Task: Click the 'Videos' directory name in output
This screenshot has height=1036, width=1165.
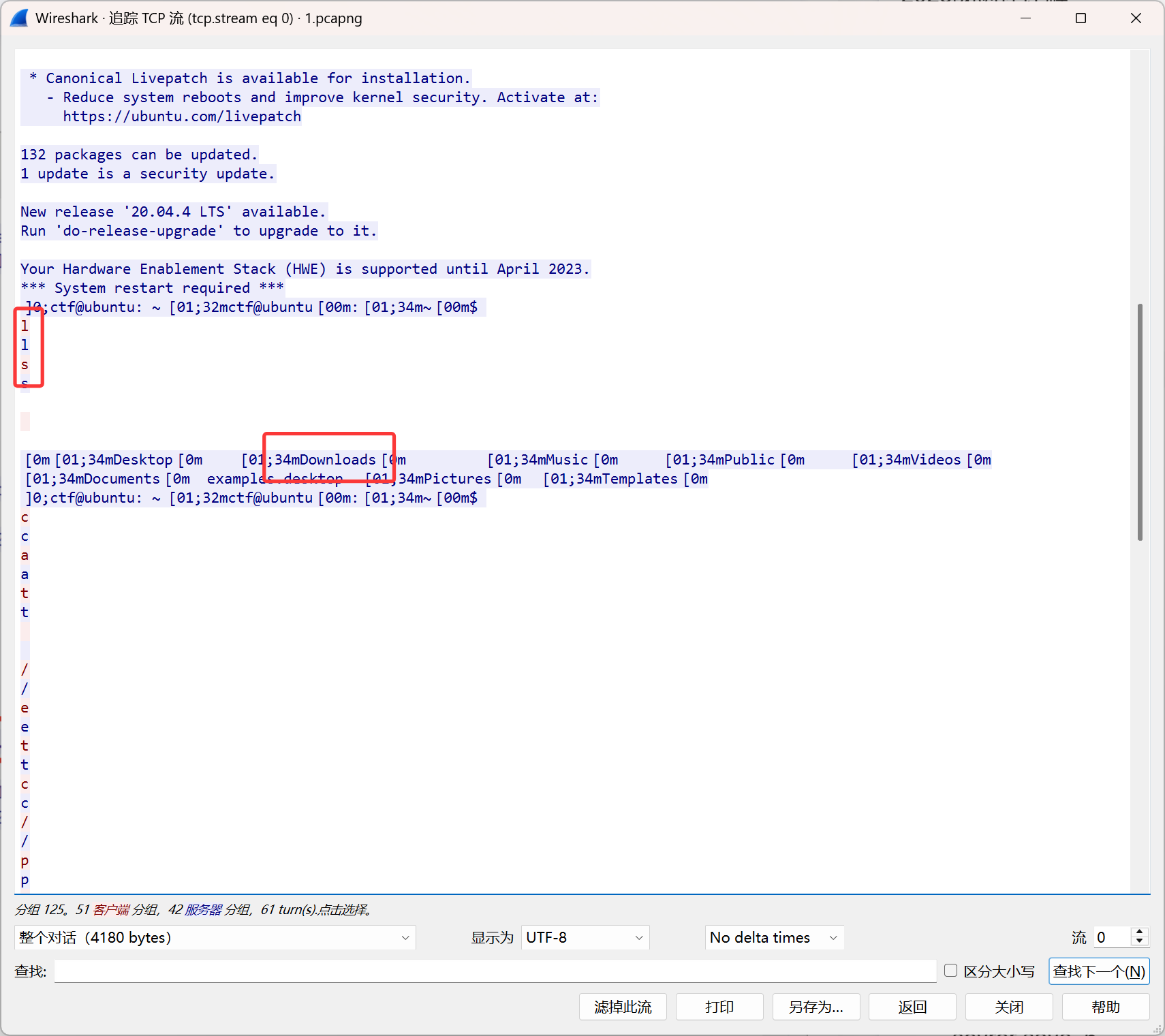Action: [936, 460]
